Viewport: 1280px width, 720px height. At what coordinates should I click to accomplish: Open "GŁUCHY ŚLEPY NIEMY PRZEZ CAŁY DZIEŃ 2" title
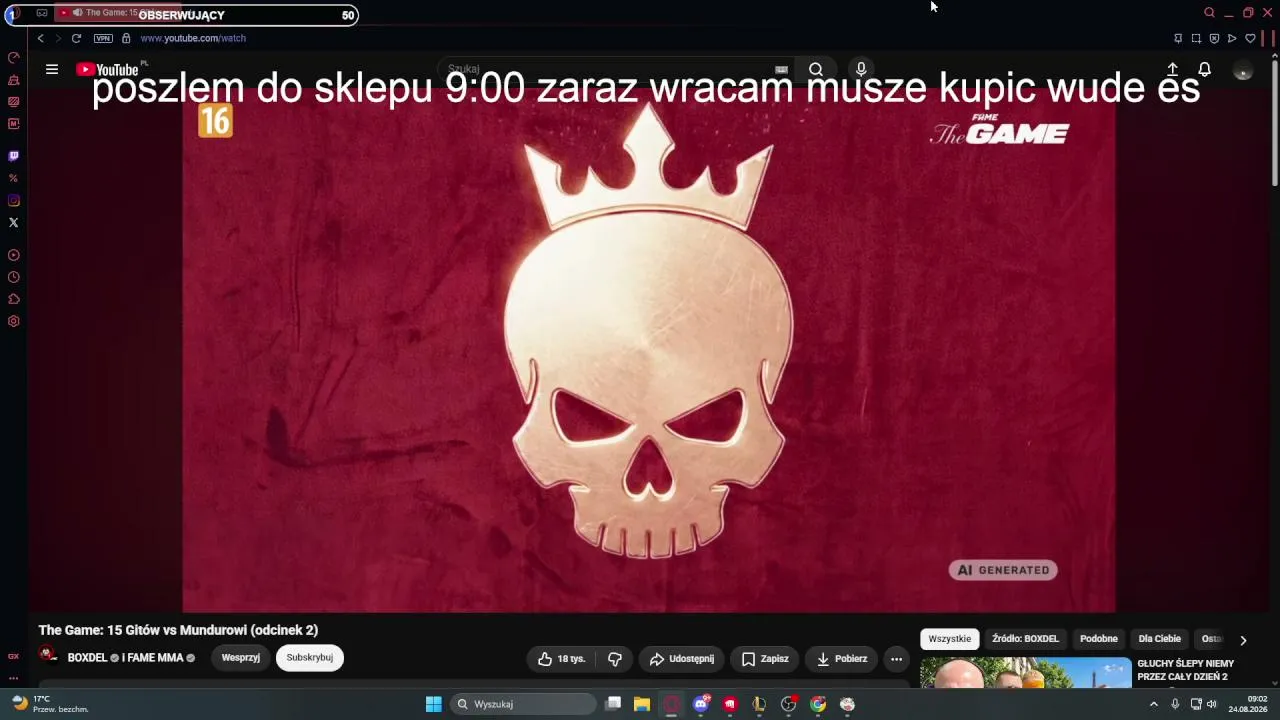tap(1185, 670)
